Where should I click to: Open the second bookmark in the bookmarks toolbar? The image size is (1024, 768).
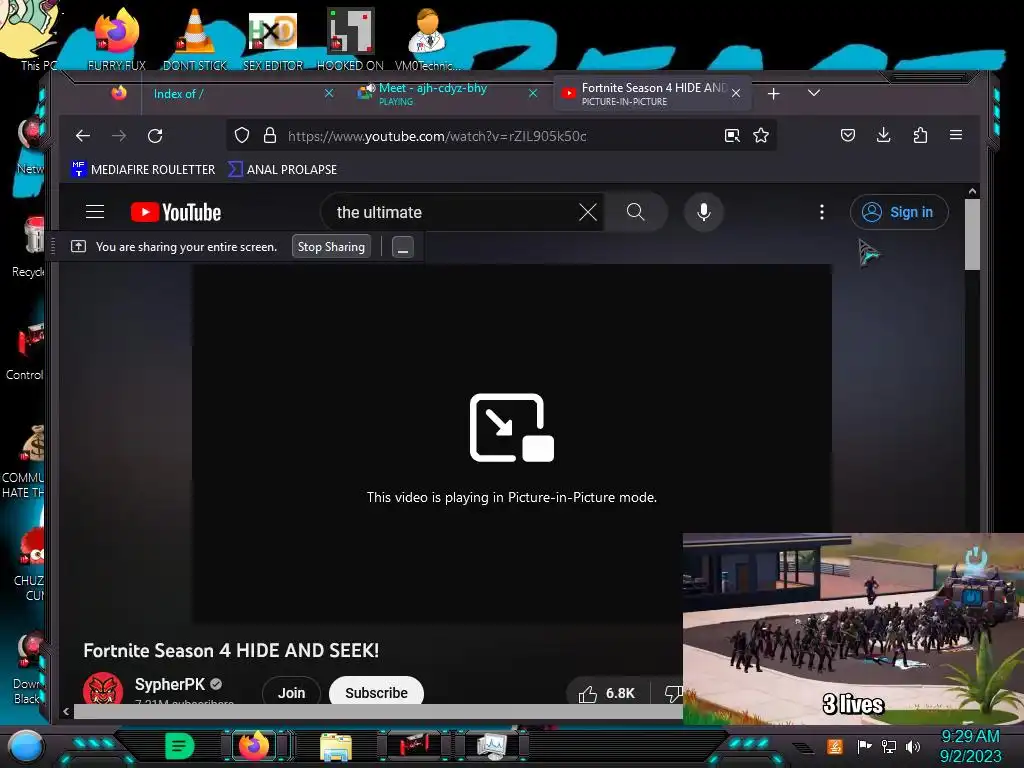point(283,170)
